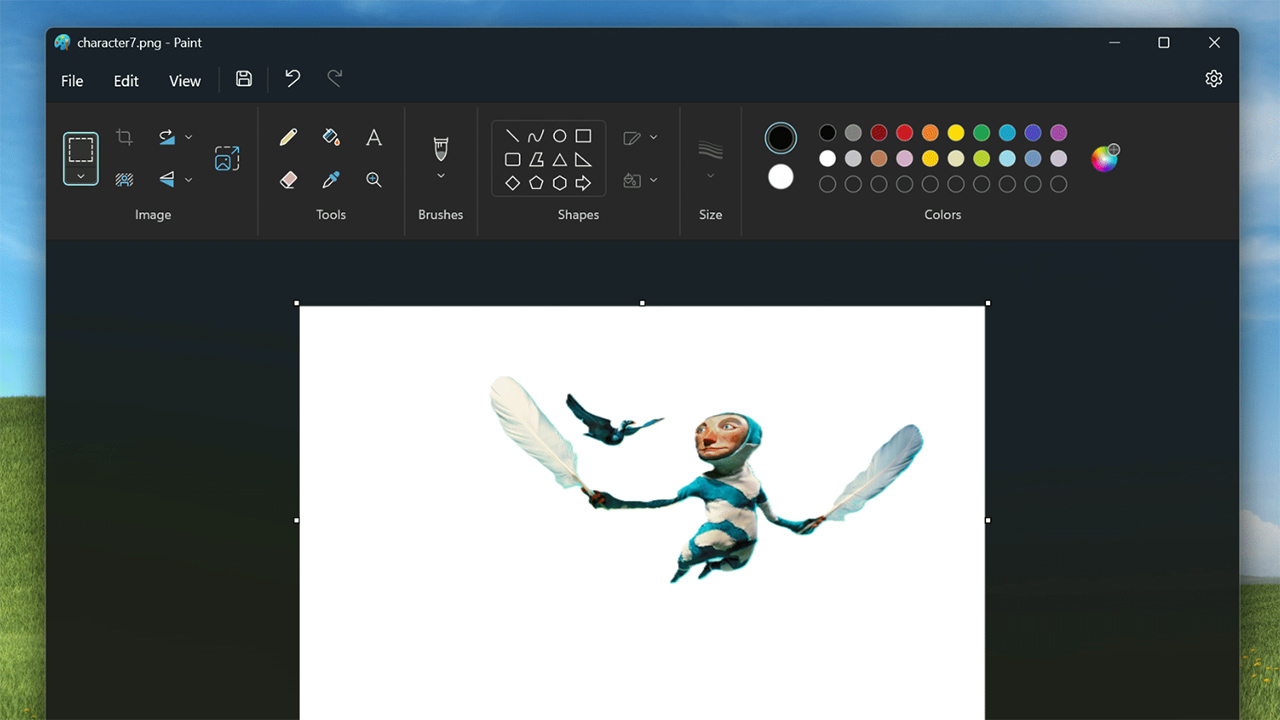1280x720 pixels.
Task: Select the Diamond shape
Action: [512, 183]
